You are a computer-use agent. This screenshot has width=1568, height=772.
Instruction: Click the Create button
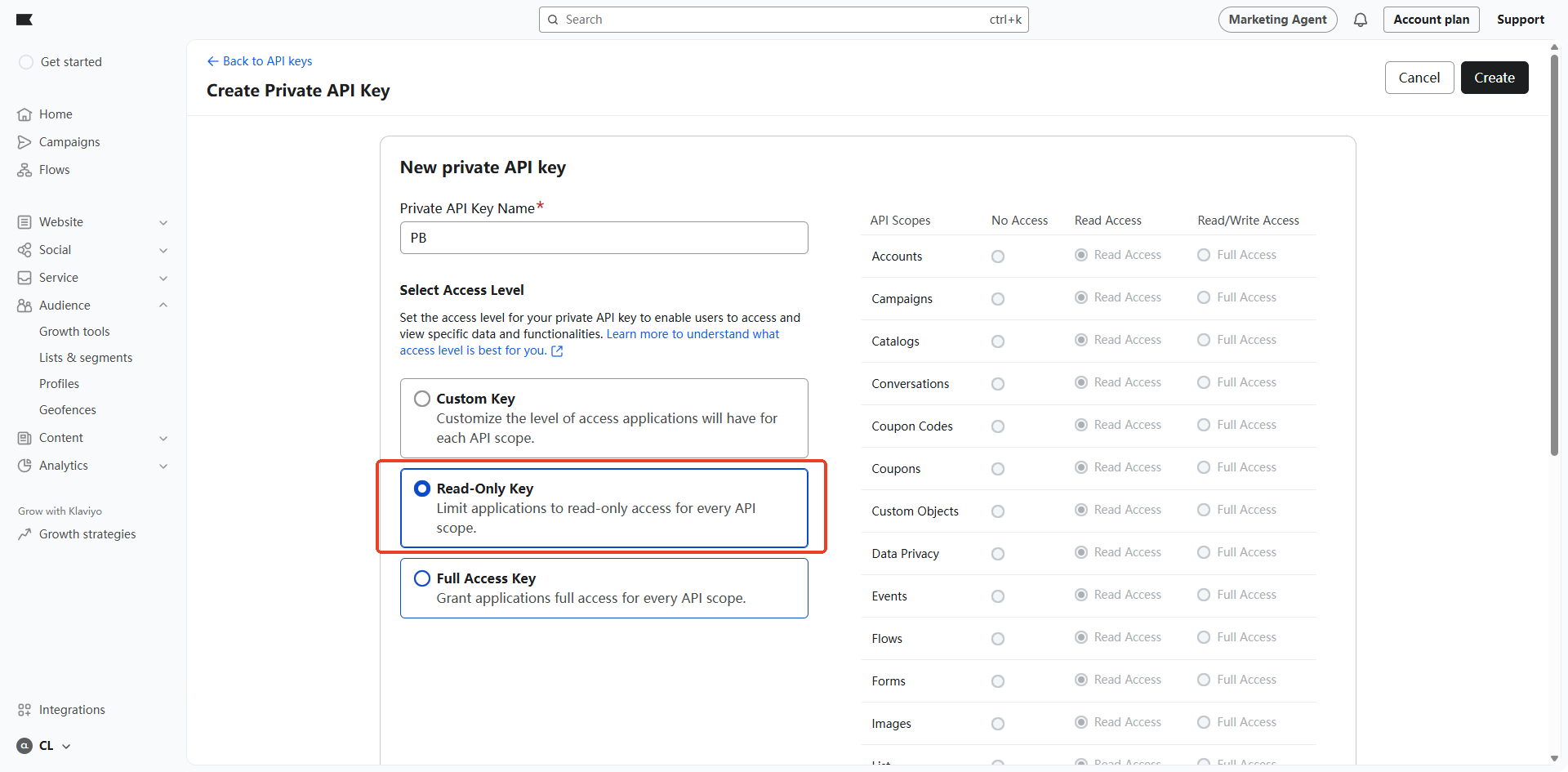point(1494,78)
